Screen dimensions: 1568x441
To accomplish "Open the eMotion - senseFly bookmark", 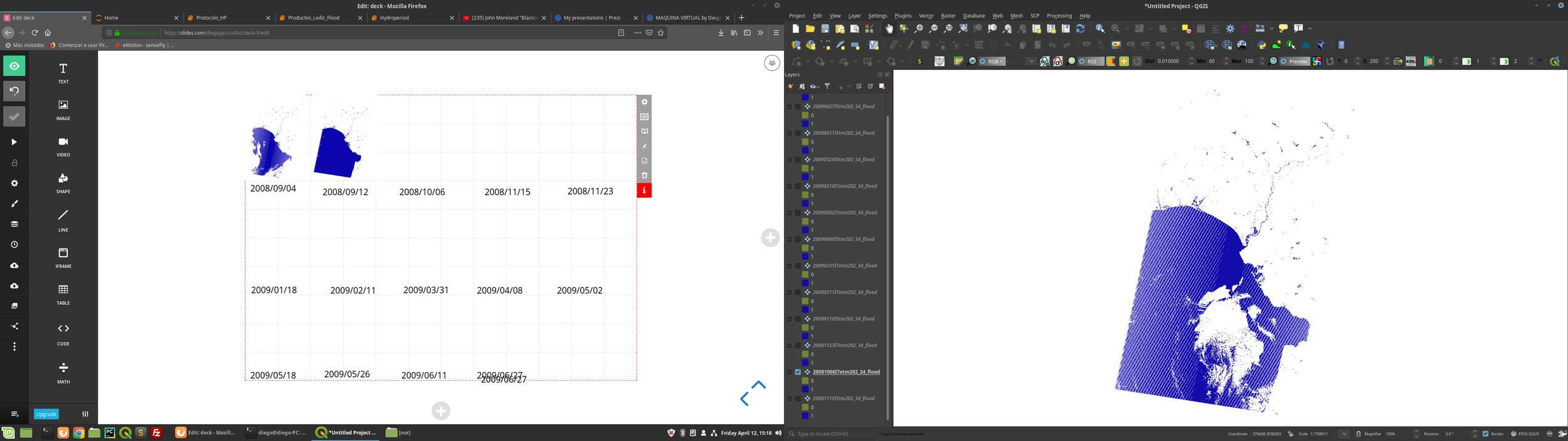I will tap(145, 45).
